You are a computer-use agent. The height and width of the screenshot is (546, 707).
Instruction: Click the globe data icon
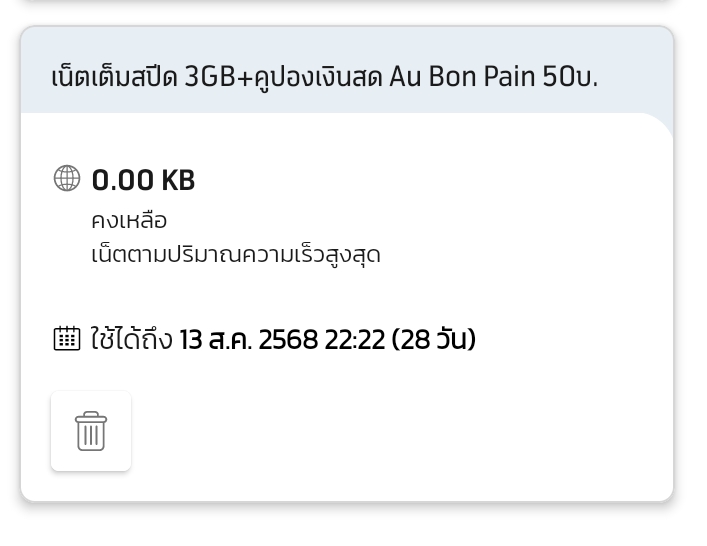67,179
